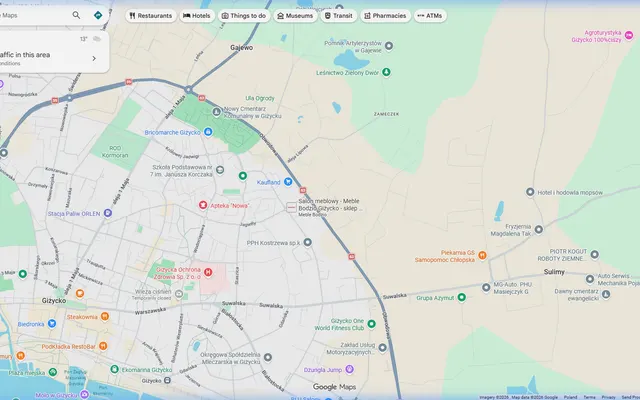The width and height of the screenshot is (640, 400).
Task: Click the Auto Serwis Mechanika marker
Action: tap(590, 279)
